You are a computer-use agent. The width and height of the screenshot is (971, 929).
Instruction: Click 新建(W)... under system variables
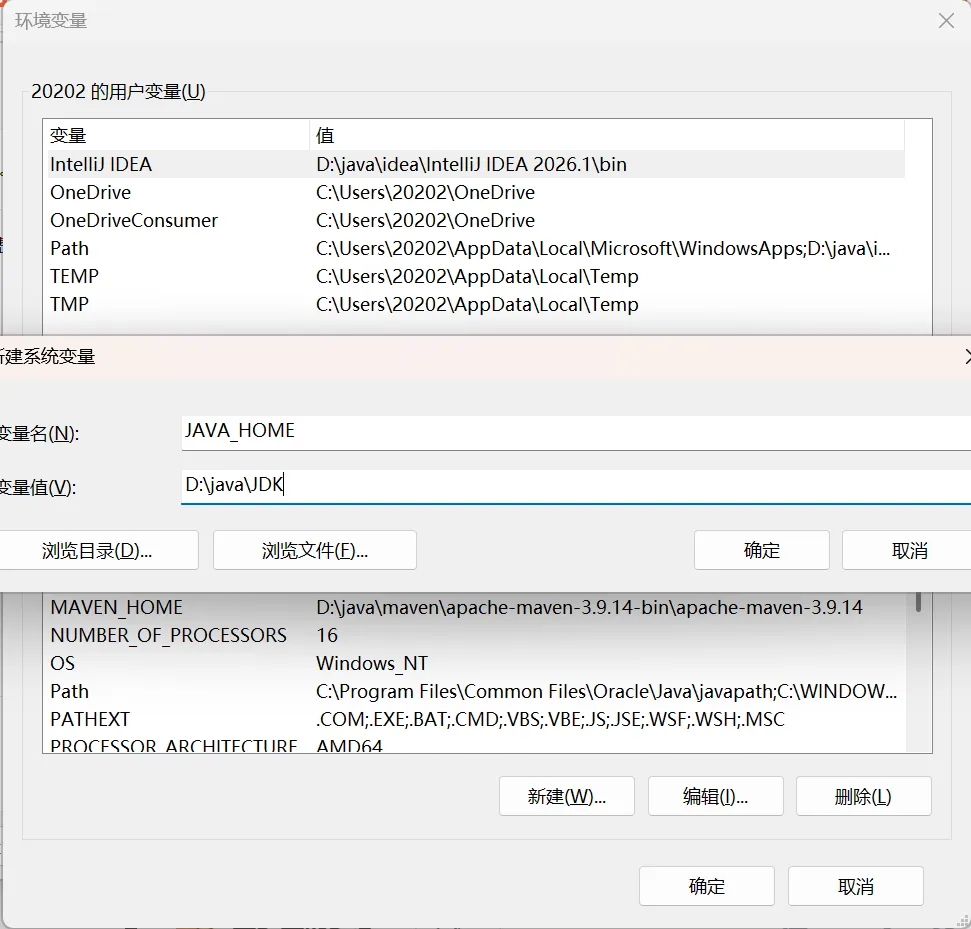click(567, 796)
